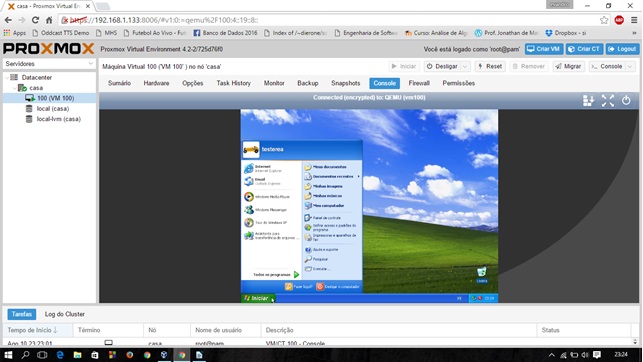
Task: Open the Adblock extension icon
Action: click(x=619, y=20)
